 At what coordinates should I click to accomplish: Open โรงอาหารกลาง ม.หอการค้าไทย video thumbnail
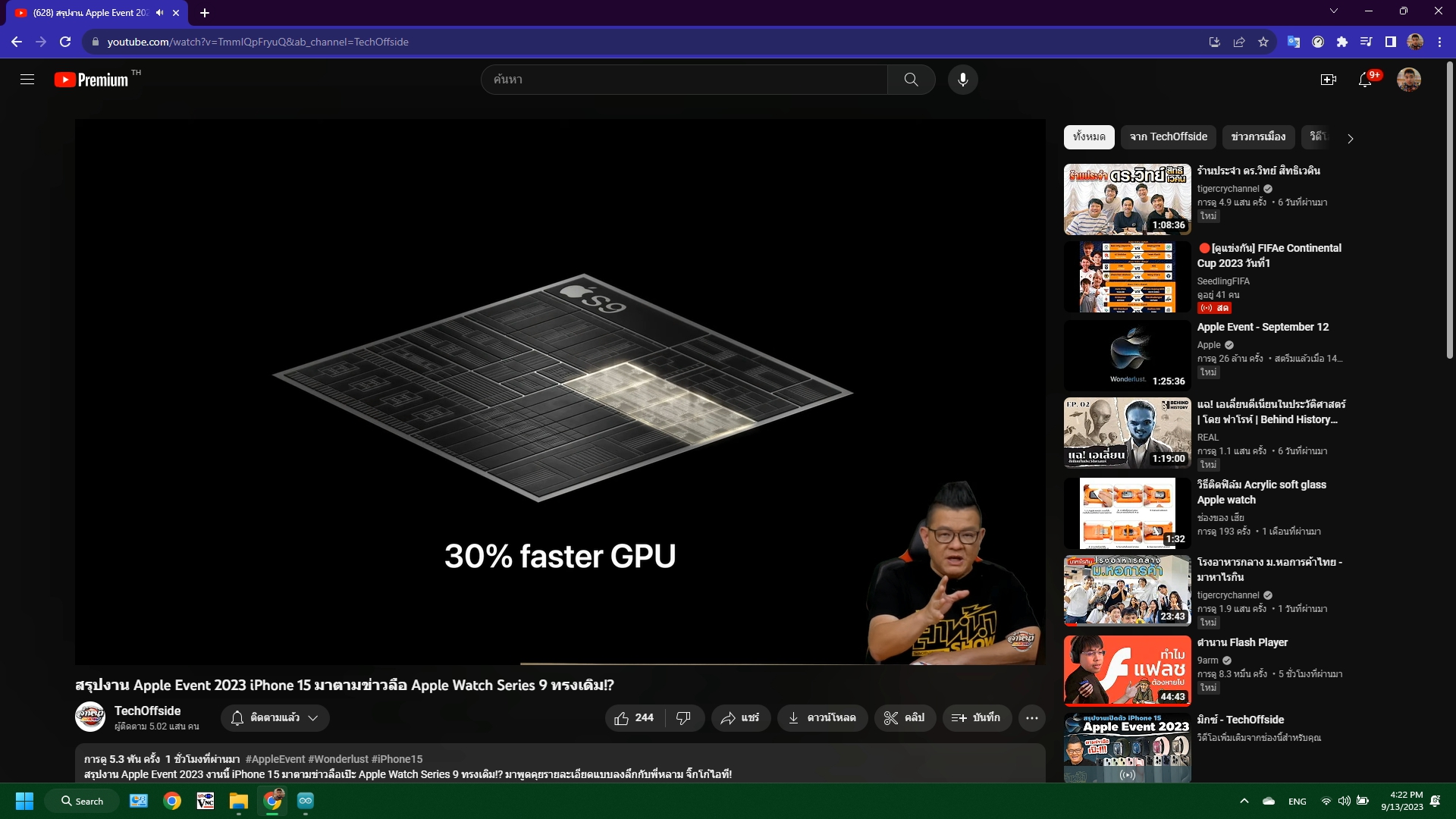click(1127, 591)
